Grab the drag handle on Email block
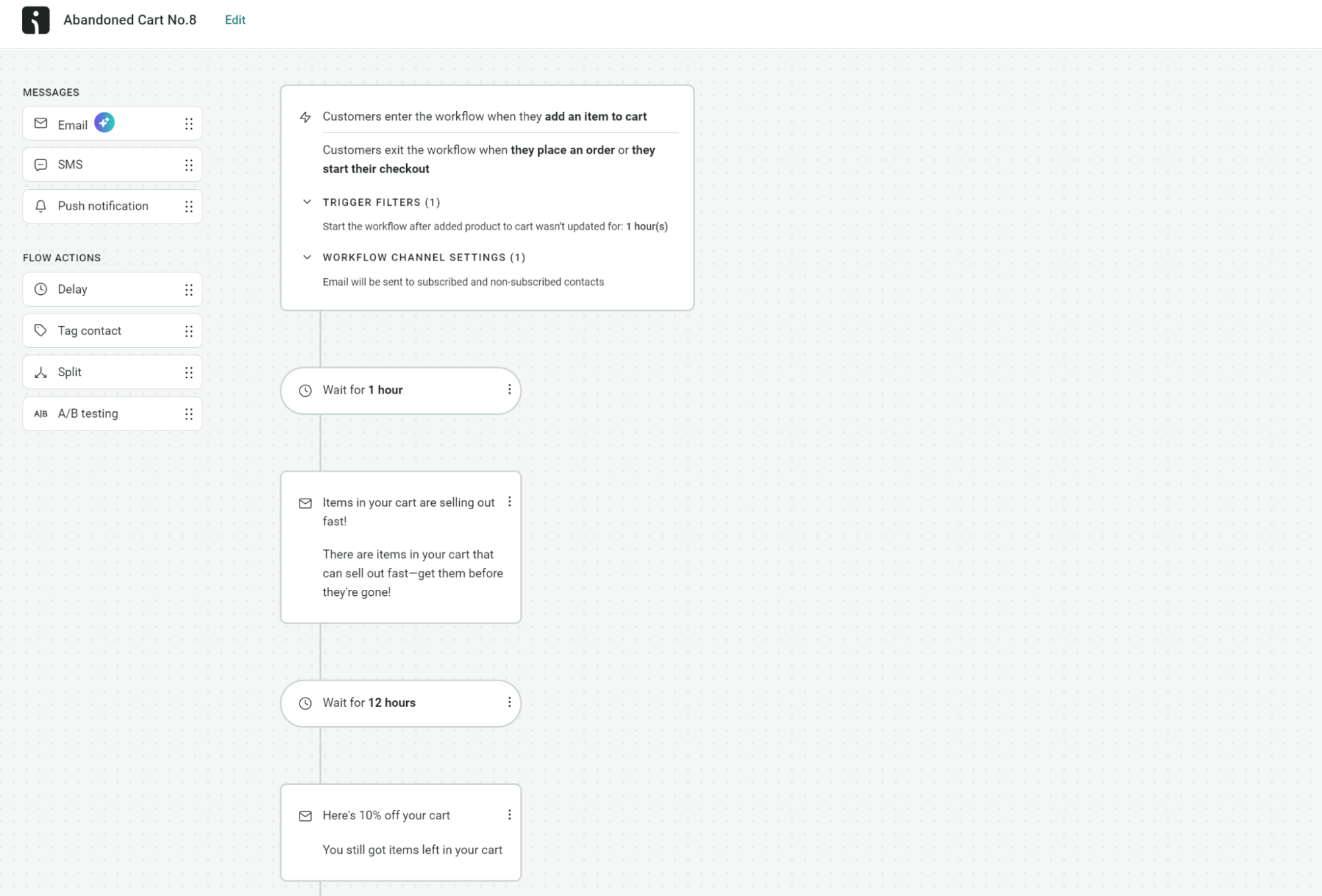Image resolution: width=1322 pixels, height=896 pixels. (189, 124)
